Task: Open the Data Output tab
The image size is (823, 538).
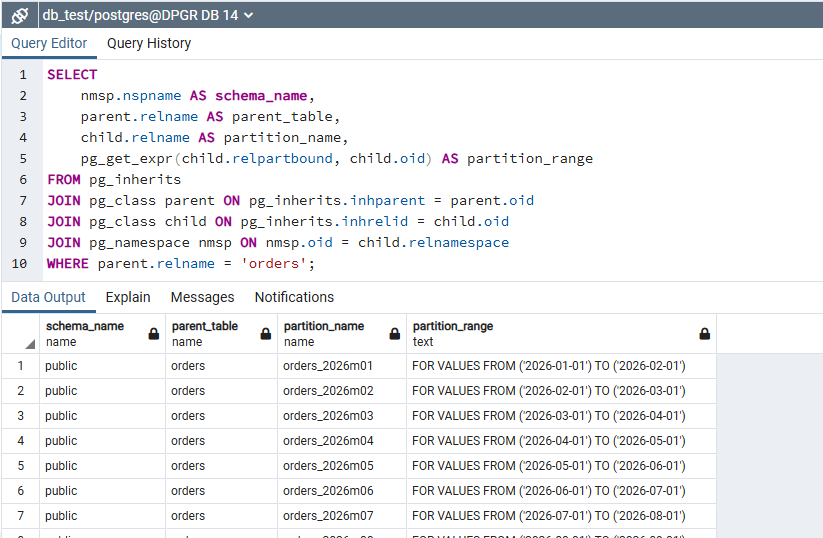Action: tap(48, 297)
